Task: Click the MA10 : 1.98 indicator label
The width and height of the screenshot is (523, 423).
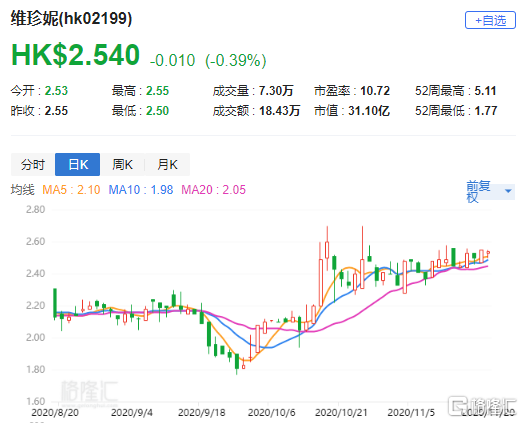Action: click(x=141, y=190)
